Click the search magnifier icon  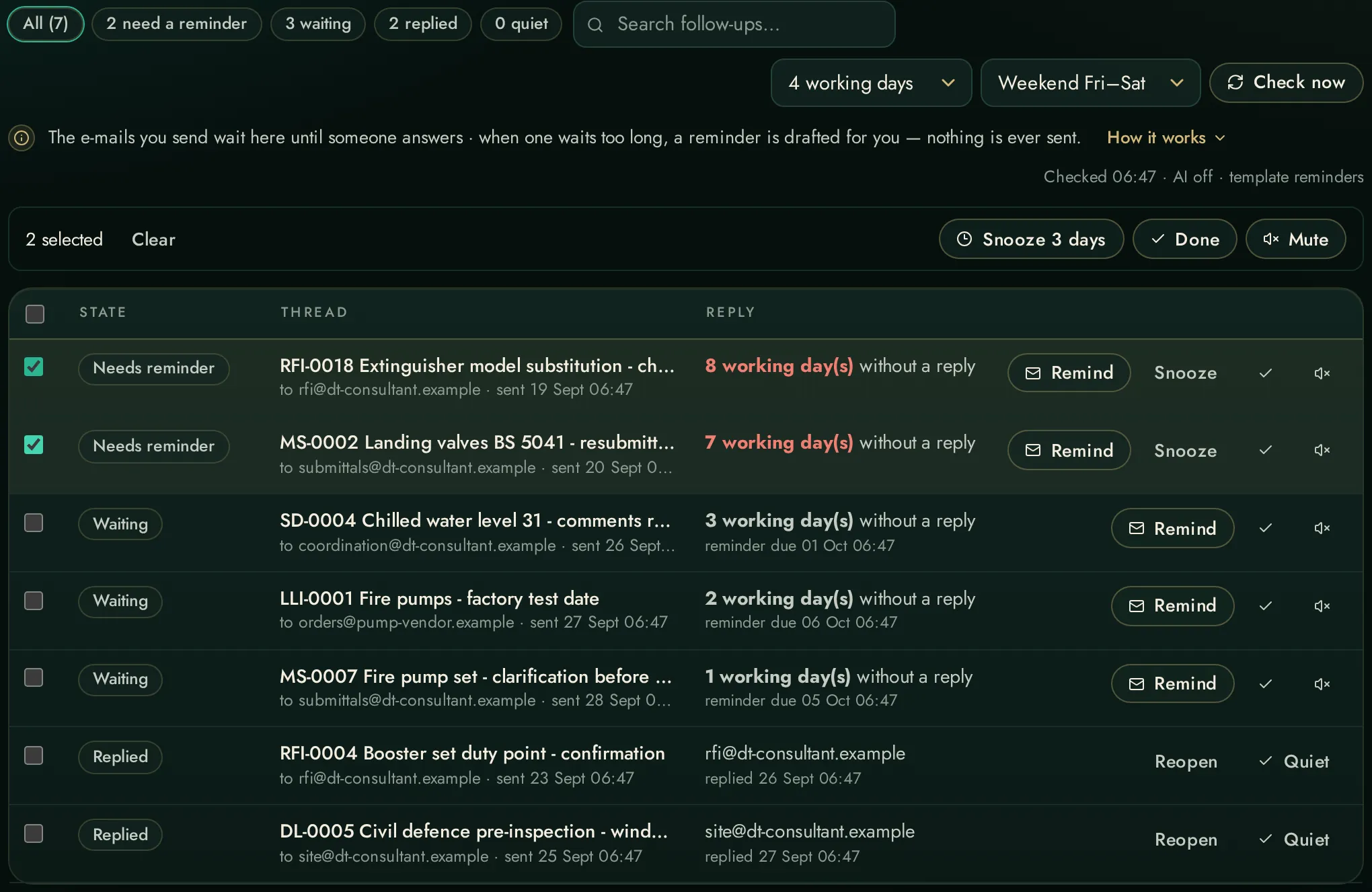point(595,25)
